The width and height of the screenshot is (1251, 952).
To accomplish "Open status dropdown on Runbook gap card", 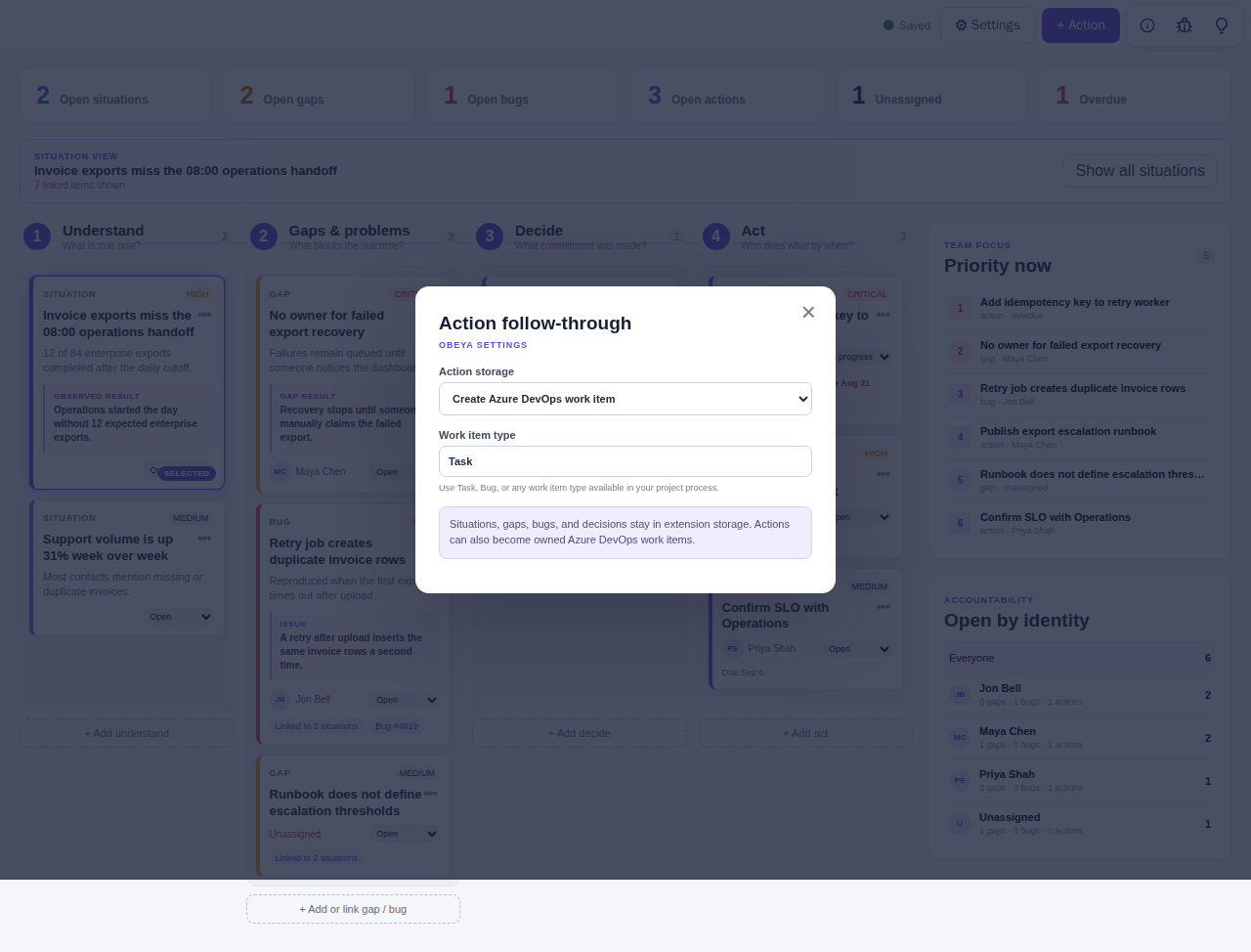I will [x=407, y=834].
